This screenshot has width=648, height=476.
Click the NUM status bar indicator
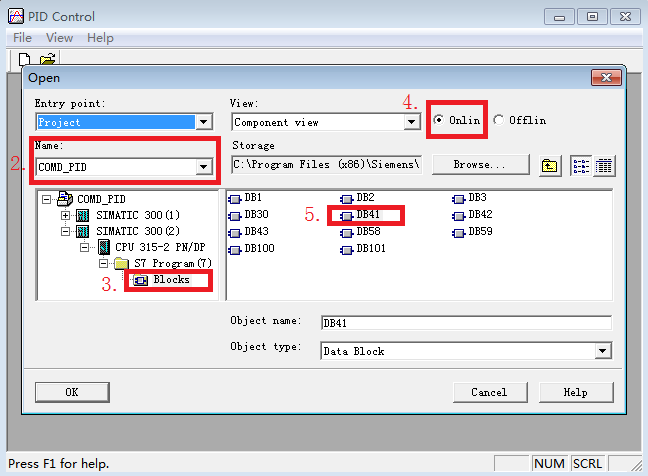[x=550, y=464]
